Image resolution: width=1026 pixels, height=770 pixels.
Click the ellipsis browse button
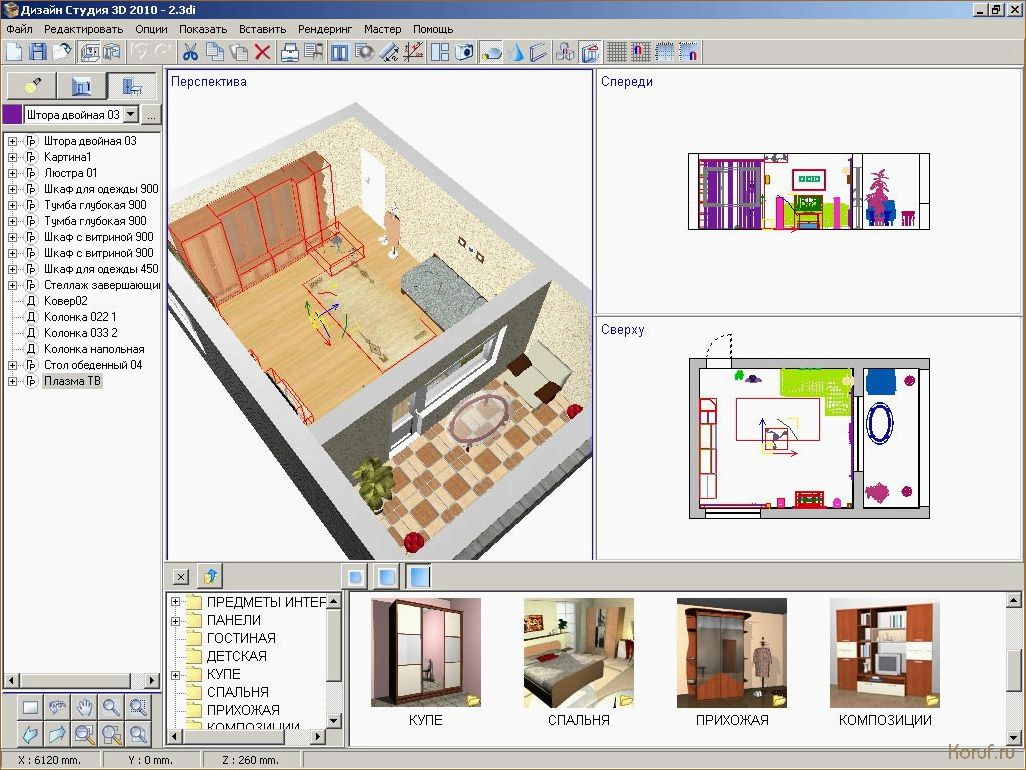click(x=151, y=114)
